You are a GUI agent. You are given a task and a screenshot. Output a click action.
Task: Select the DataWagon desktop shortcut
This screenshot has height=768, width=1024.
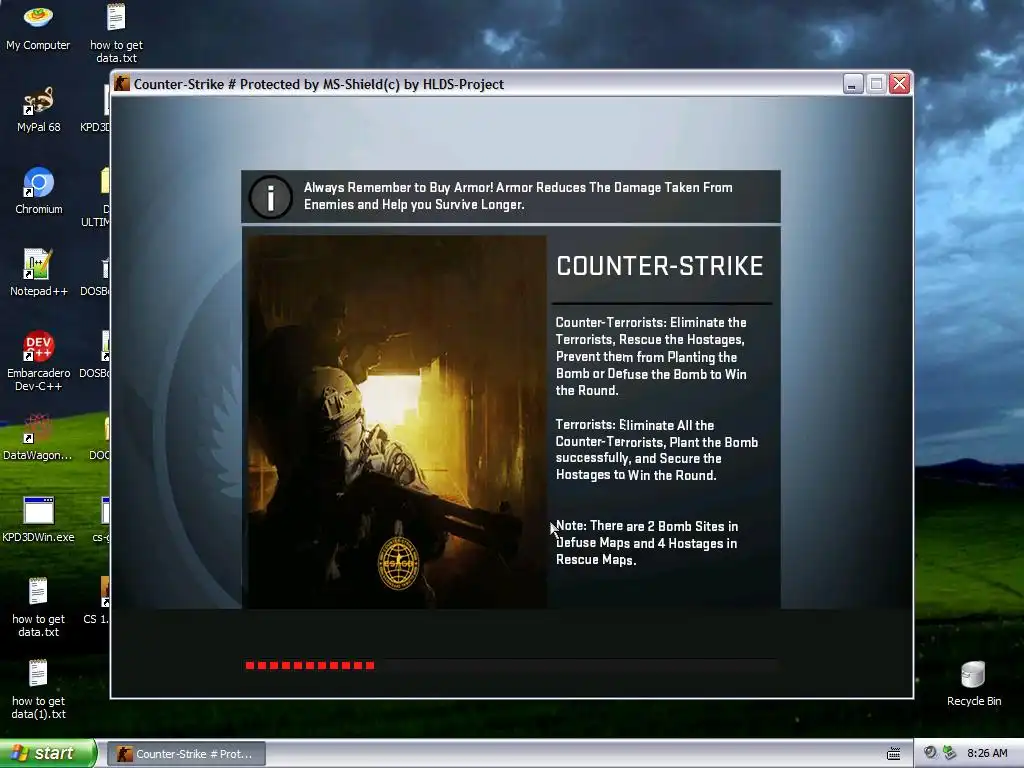(38, 437)
